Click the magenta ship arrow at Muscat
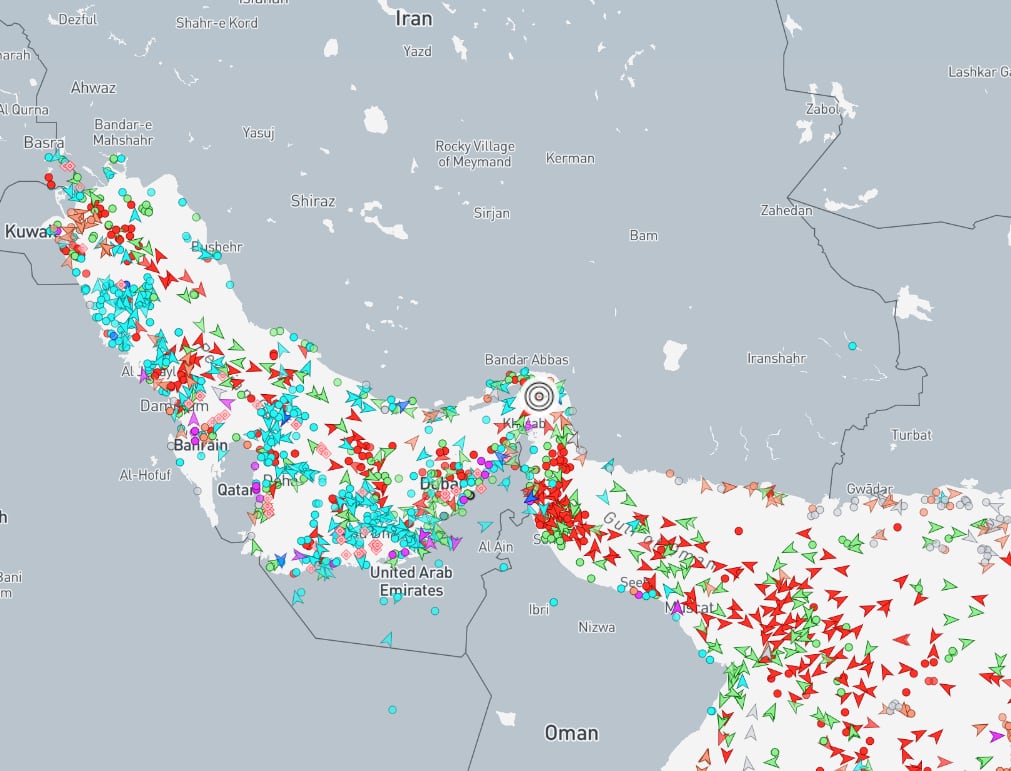Image resolution: width=1011 pixels, height=771 pixels. pyautogui.click(x=676, y=607)
